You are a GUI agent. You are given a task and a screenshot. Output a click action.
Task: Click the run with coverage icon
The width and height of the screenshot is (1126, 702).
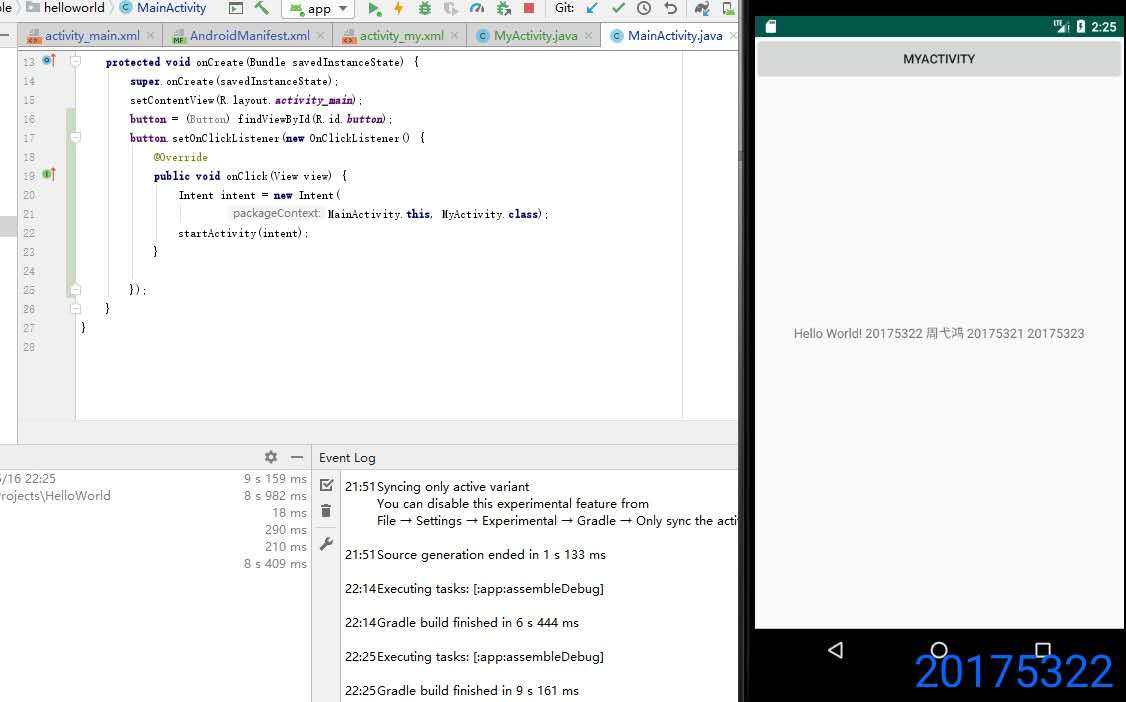[x=450, y=9]
